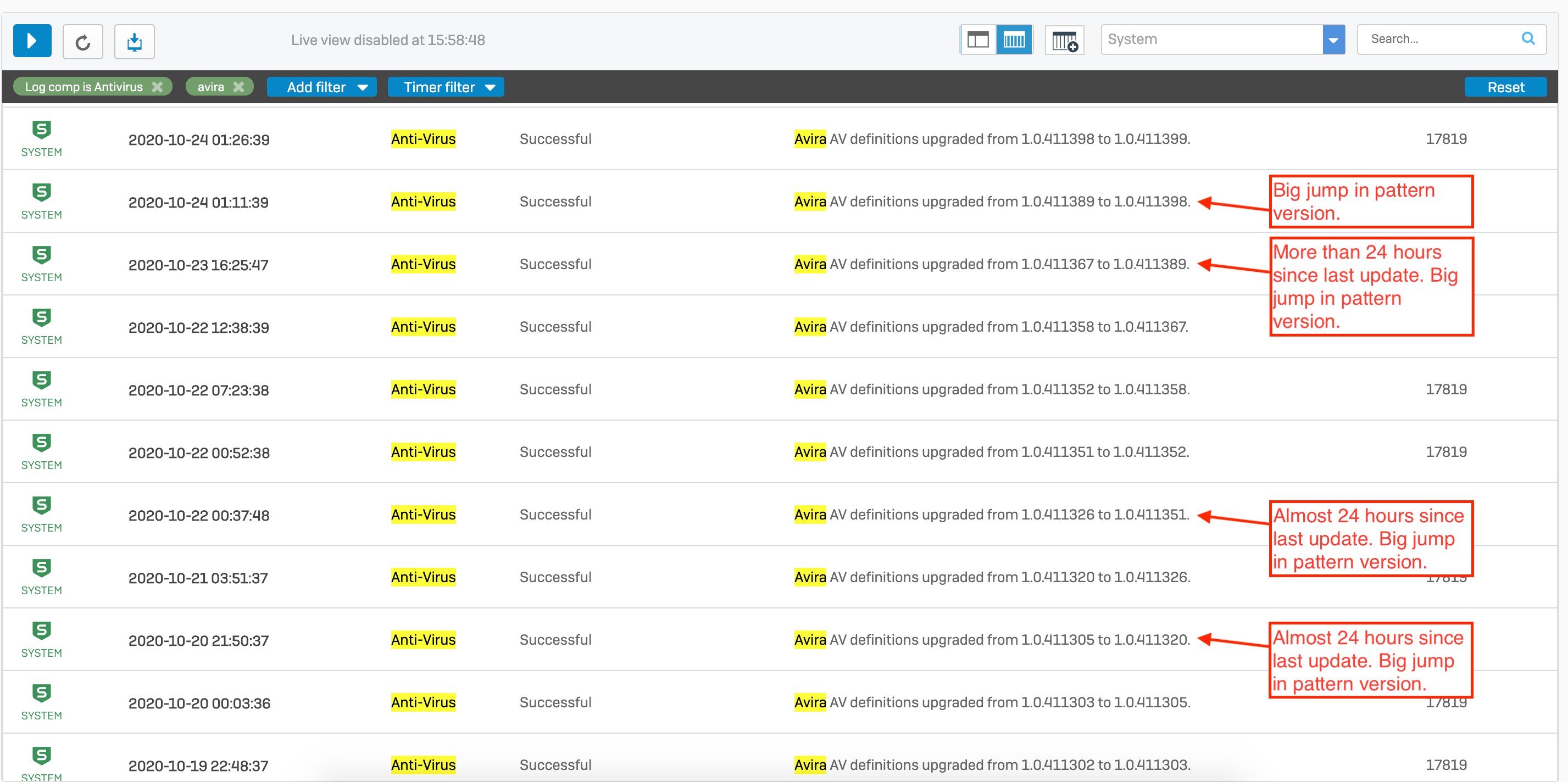Click message upgraded from 1.0.411303 to 1.0.411305
The height and width of the screenshot is (782, 1568).
(x=992, y=703)
